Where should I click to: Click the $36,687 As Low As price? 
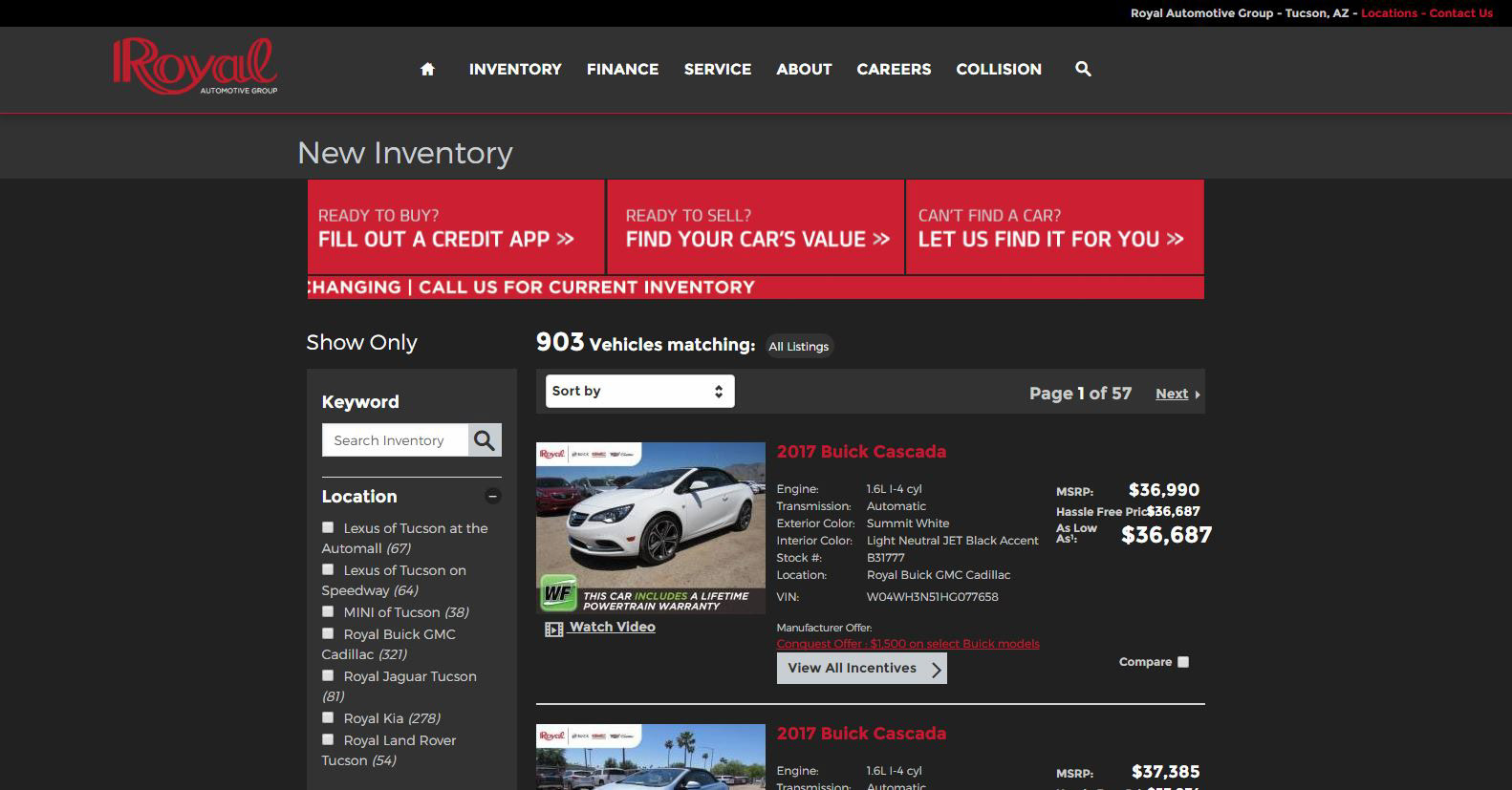pos(1166,535)
